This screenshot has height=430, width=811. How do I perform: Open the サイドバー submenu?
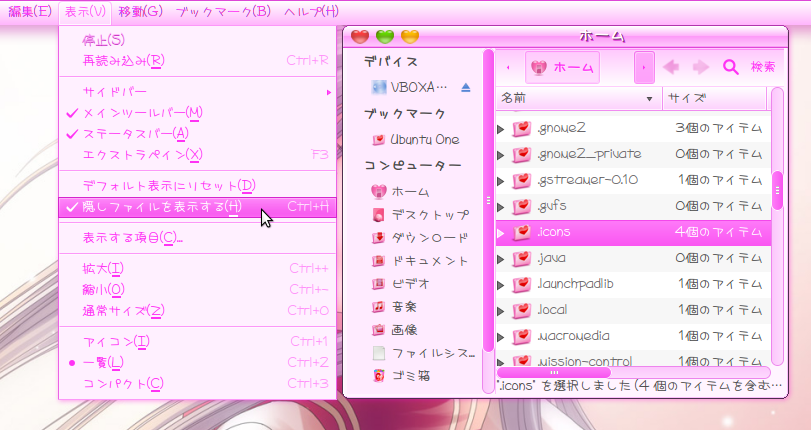click(x=198, y=92)
